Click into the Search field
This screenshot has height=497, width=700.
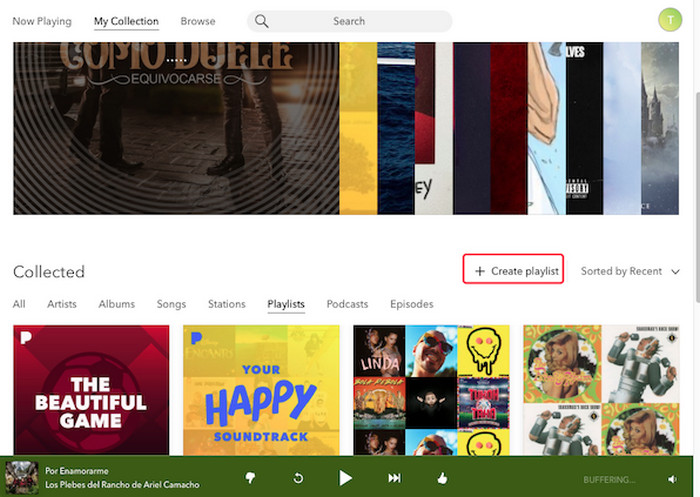(349, 21)
